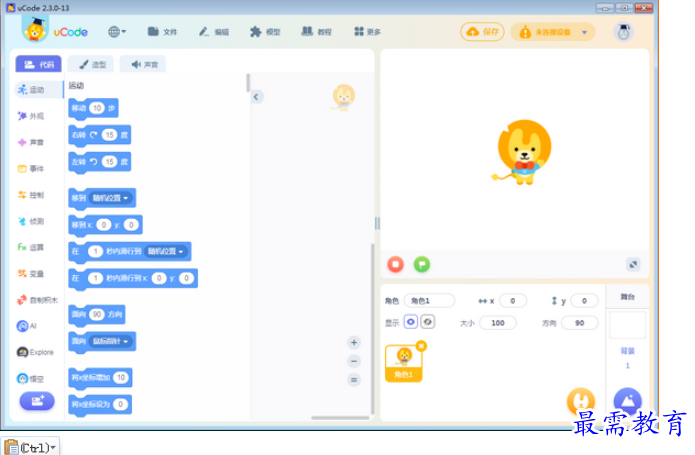Add a new backdrop
Viewport: 695px width, 455px height.
coord(627,401)
